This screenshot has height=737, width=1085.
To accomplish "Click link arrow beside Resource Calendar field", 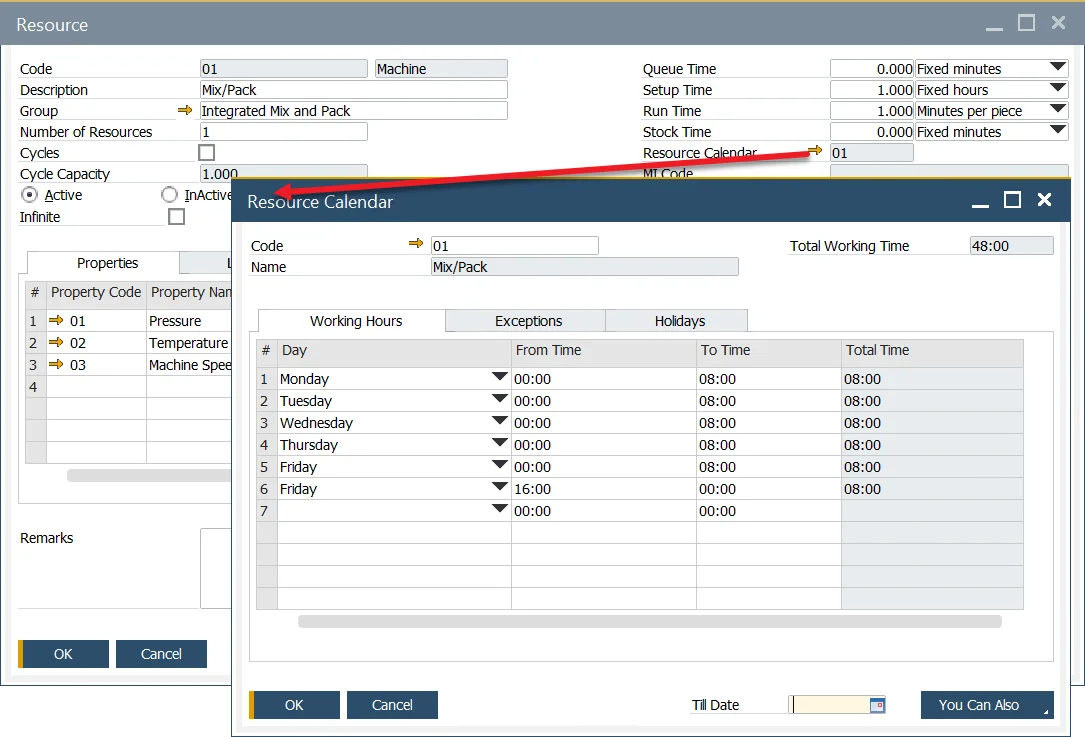I will (815, 152).
